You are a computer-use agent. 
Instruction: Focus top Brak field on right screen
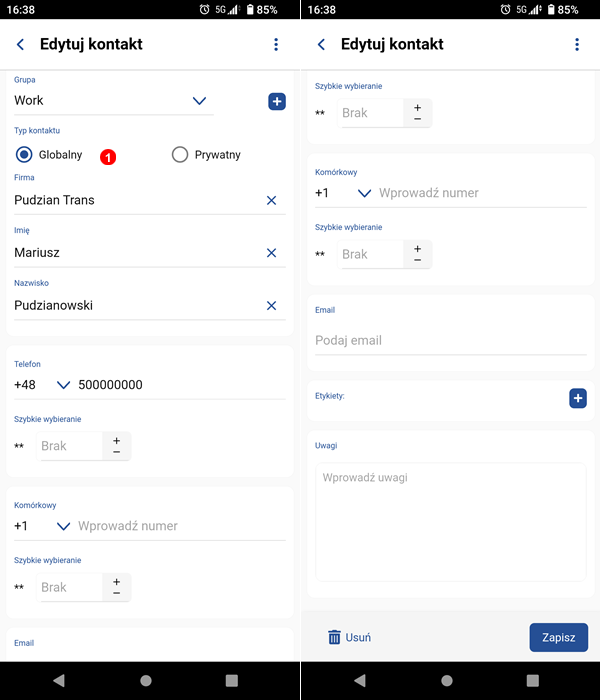click(x=371, y=113)
